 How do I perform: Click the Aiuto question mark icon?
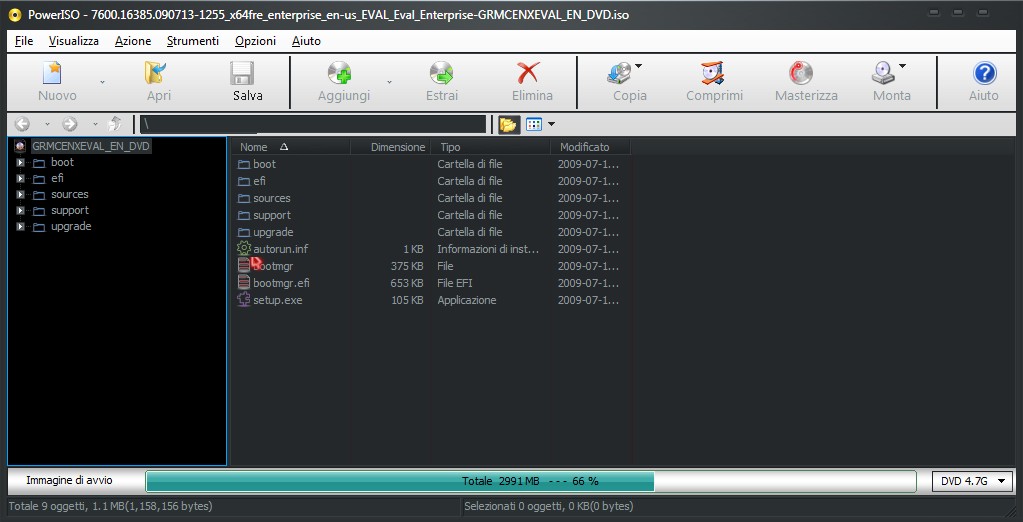(984, 72)
